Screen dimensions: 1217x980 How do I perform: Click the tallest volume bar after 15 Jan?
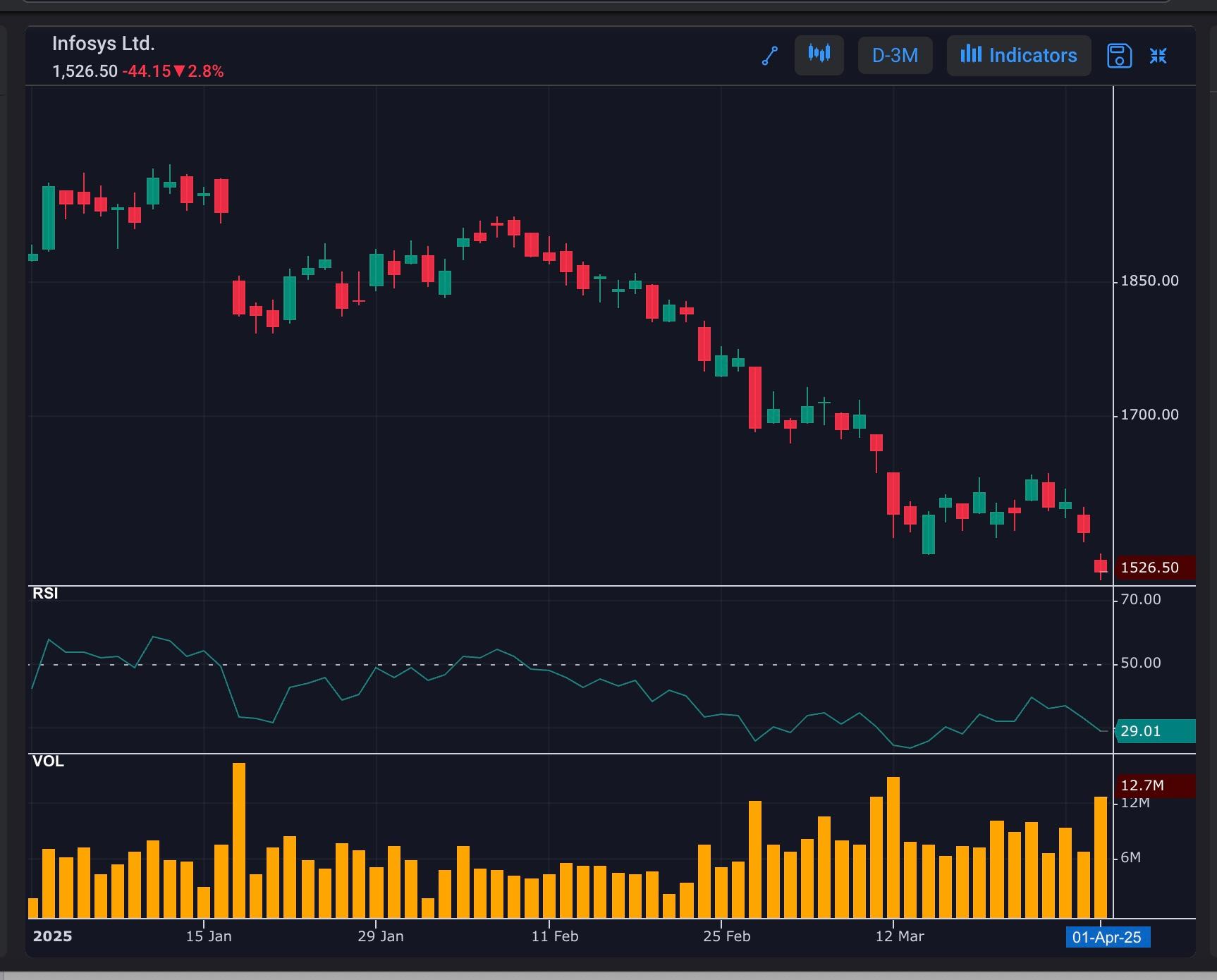pos(239,840)
